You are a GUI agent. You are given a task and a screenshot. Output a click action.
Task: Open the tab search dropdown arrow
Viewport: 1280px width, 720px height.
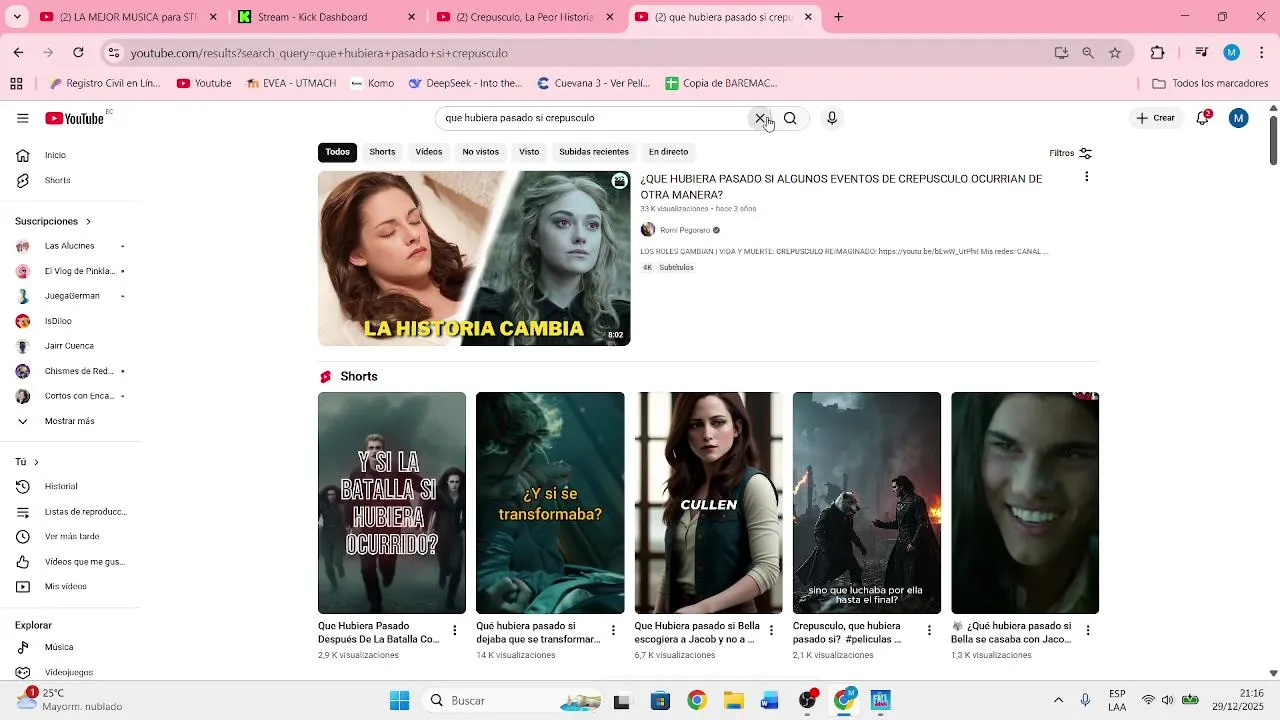(17, 17)
